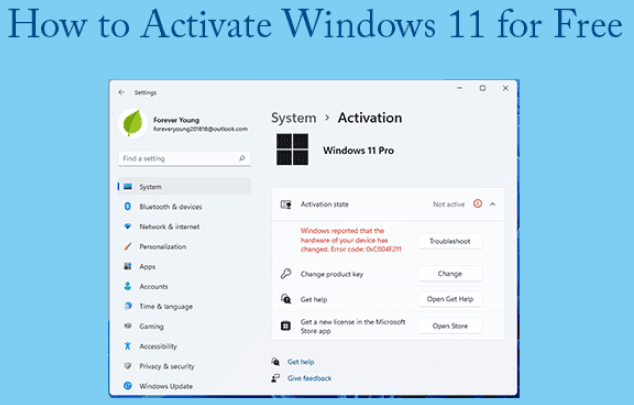Open the Apps settings page
Viewport: 634px width, 405px height.
tap(147, 266)
